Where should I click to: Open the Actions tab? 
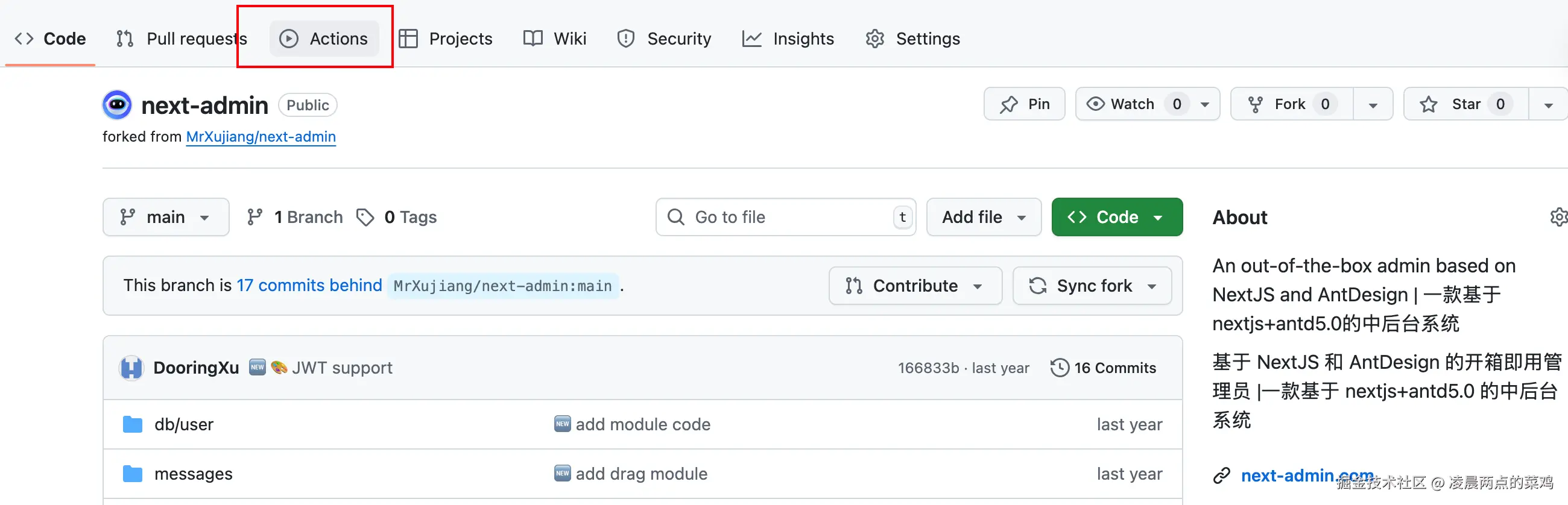click(x=324, y=39)
